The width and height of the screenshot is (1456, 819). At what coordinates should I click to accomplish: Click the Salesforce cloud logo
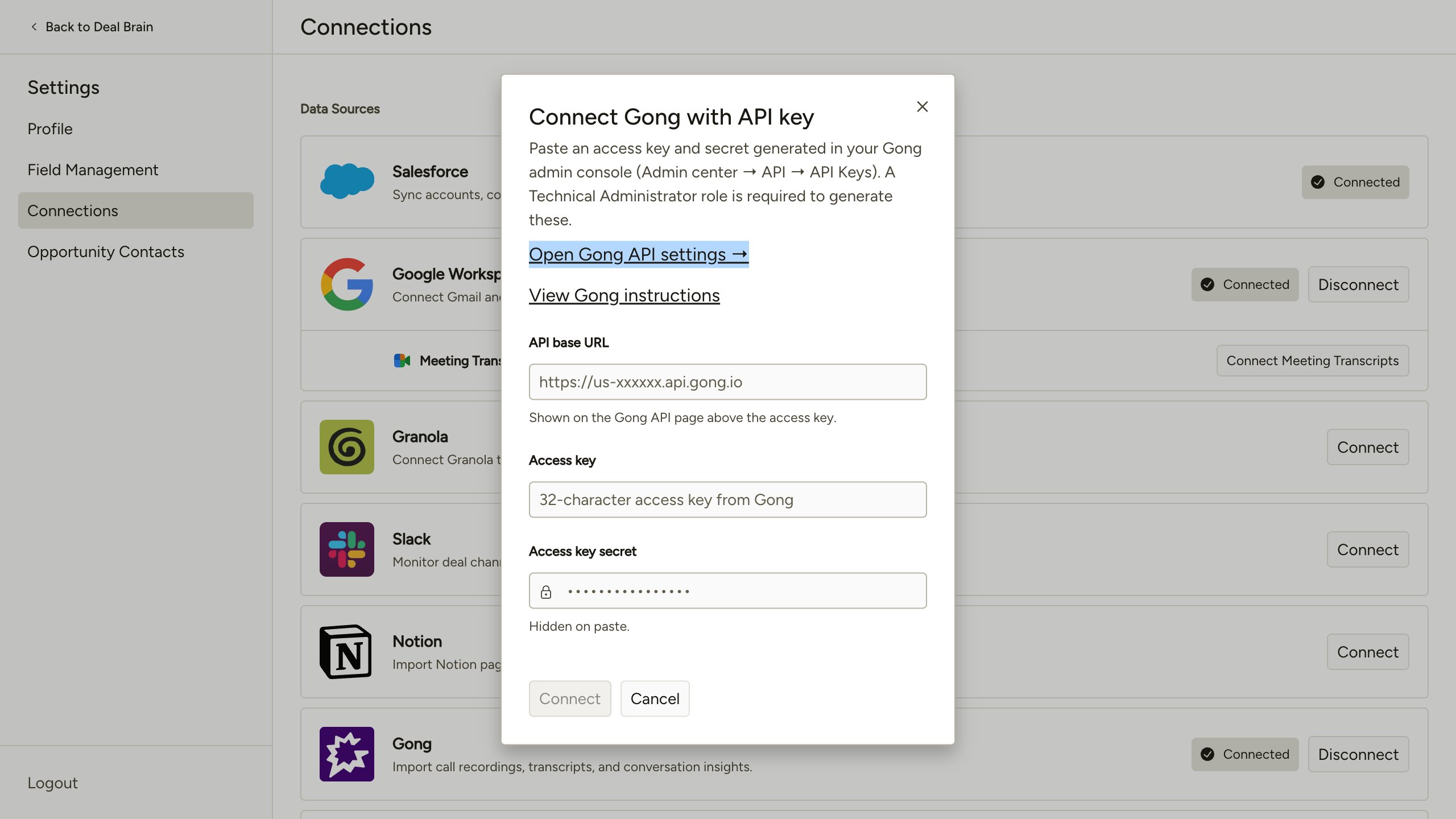(347, 181)
